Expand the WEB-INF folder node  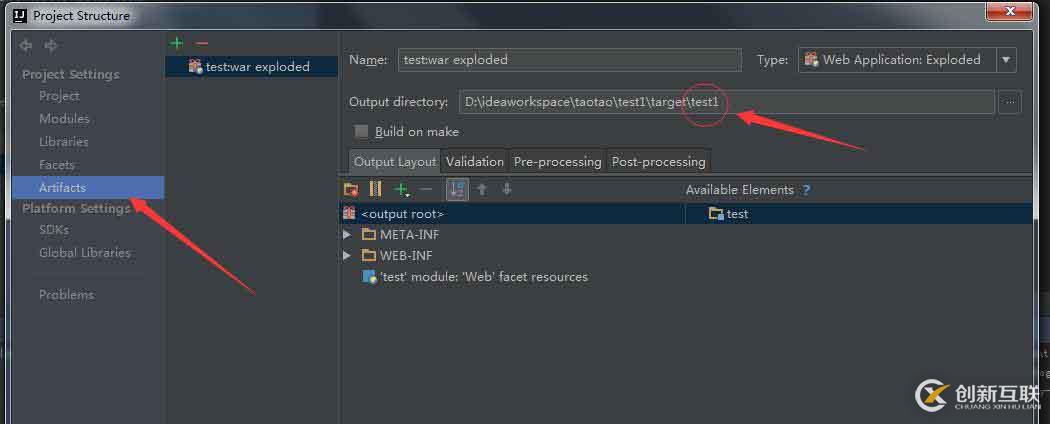point(347,255)
